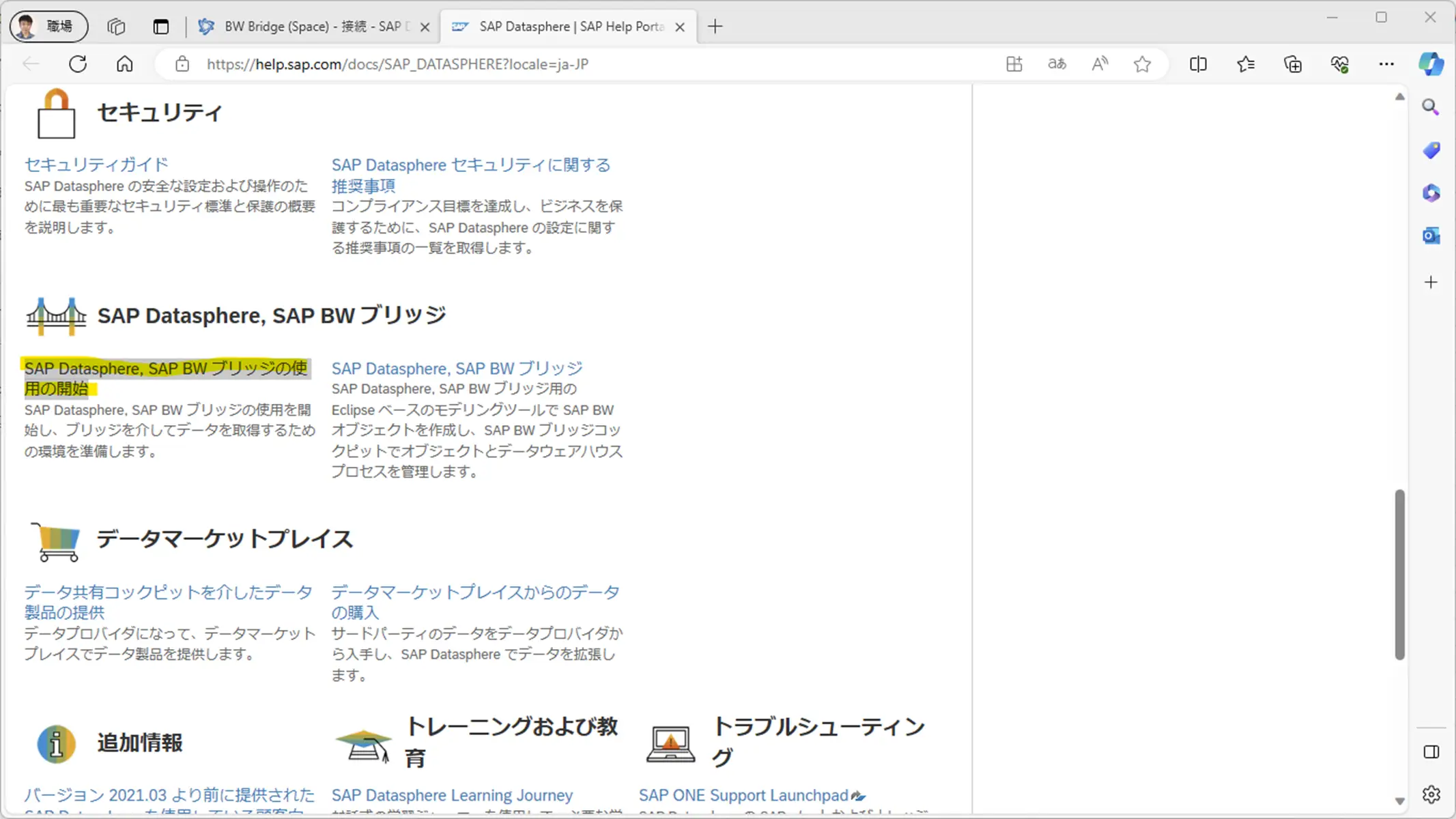Open the tab actions menu icon
The image size is (1456, 819).
point(160,27)
